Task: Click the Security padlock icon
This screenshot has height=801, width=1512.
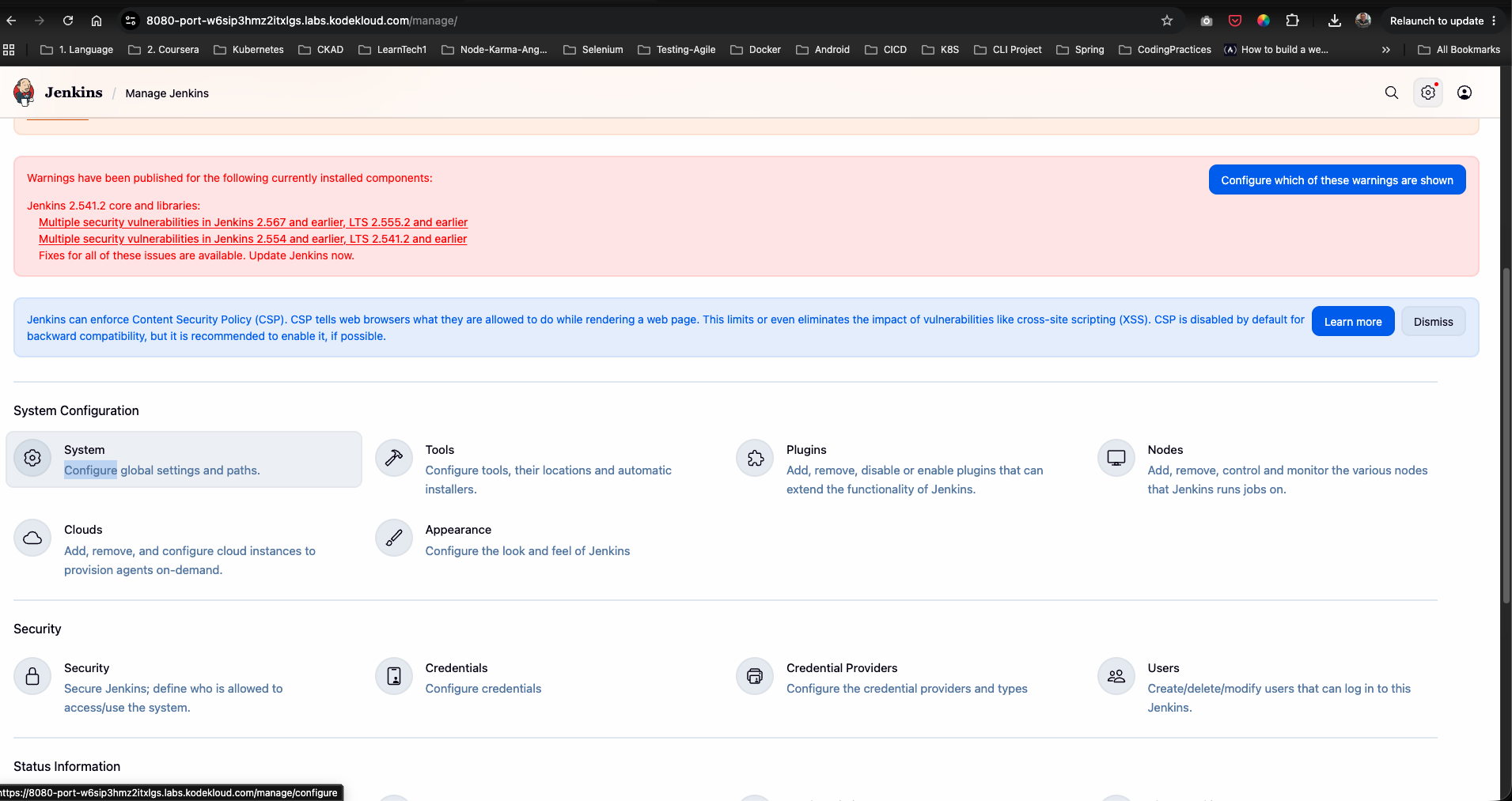Action: coord(32,676)
